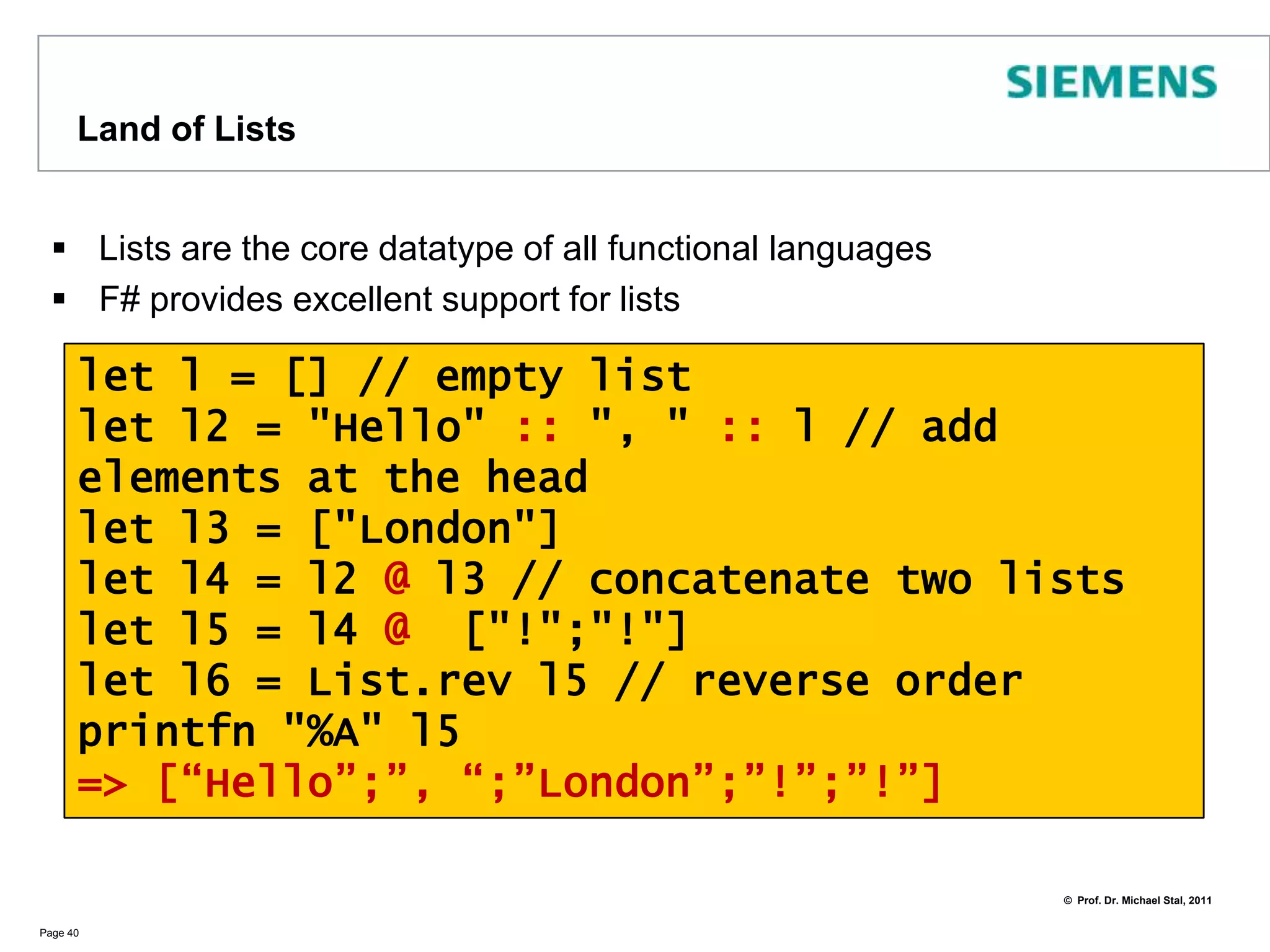Click the Land of Lists title

point(186,129)
